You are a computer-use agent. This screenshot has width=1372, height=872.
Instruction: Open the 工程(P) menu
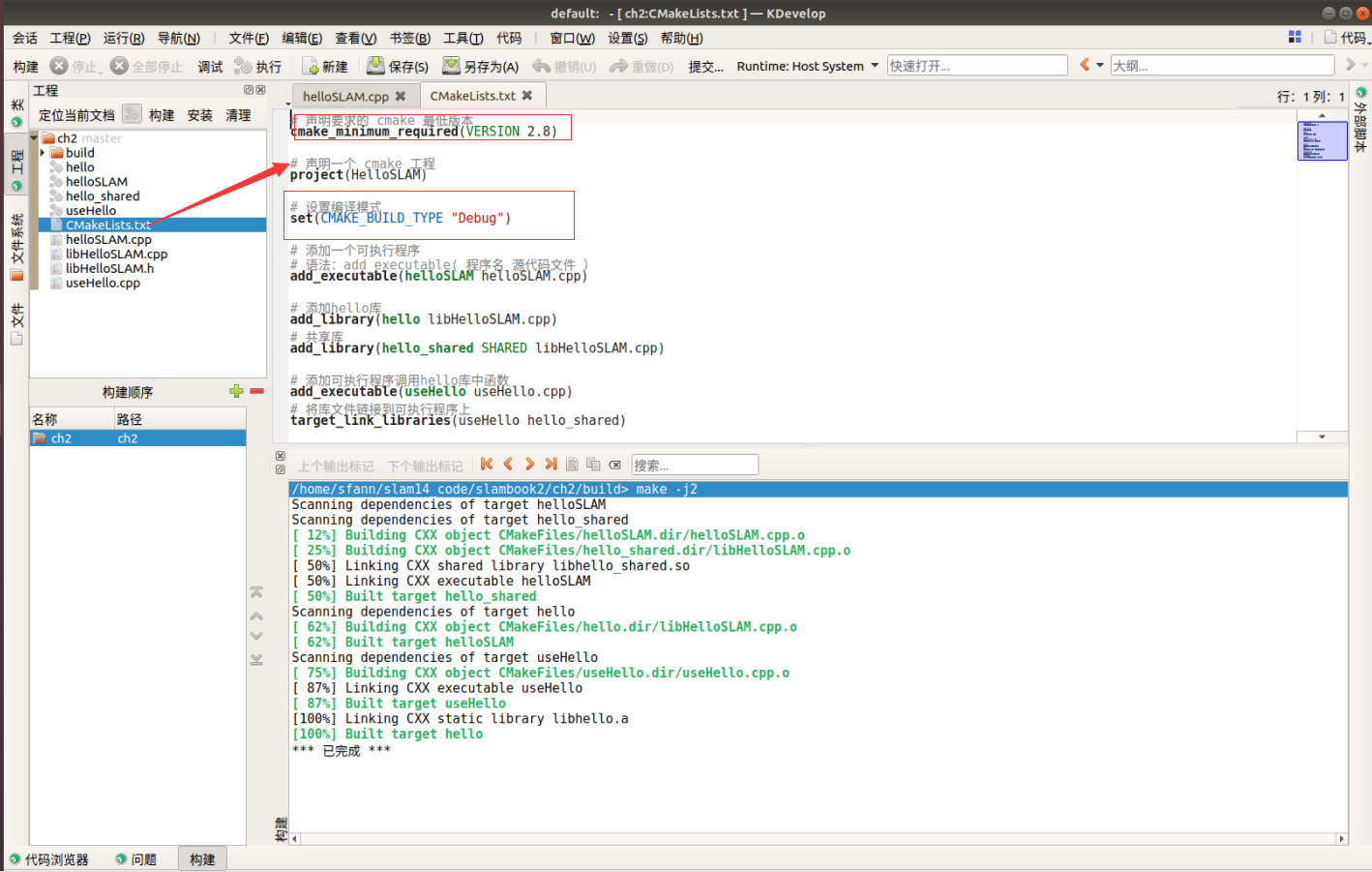71,38
